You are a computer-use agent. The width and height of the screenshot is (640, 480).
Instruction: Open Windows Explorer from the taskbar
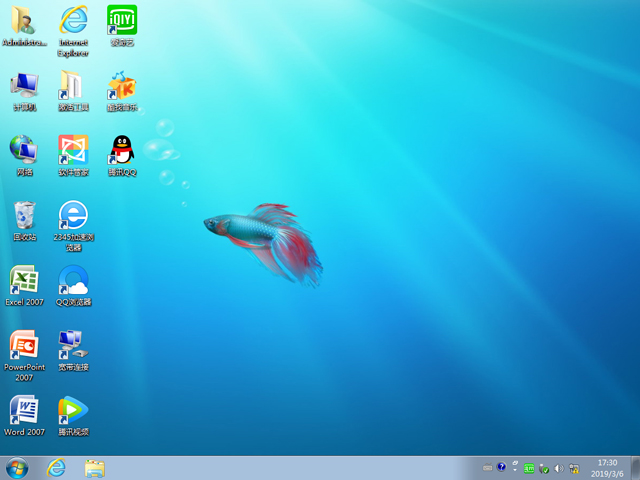[95, 468]
